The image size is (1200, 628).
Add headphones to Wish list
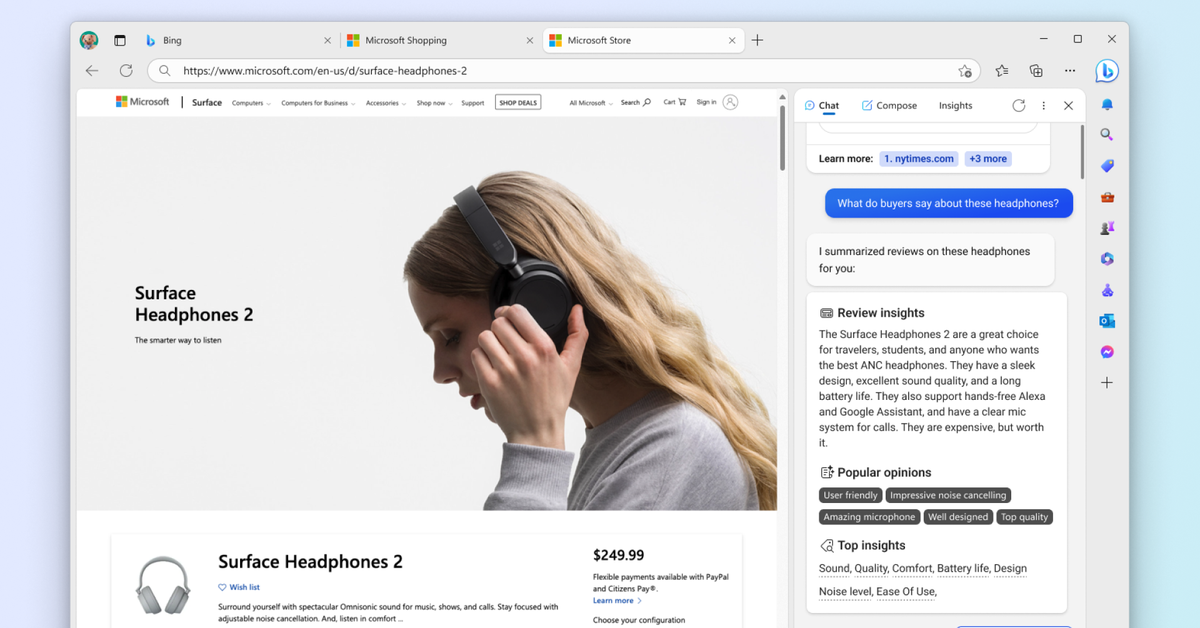coord(240,587)
